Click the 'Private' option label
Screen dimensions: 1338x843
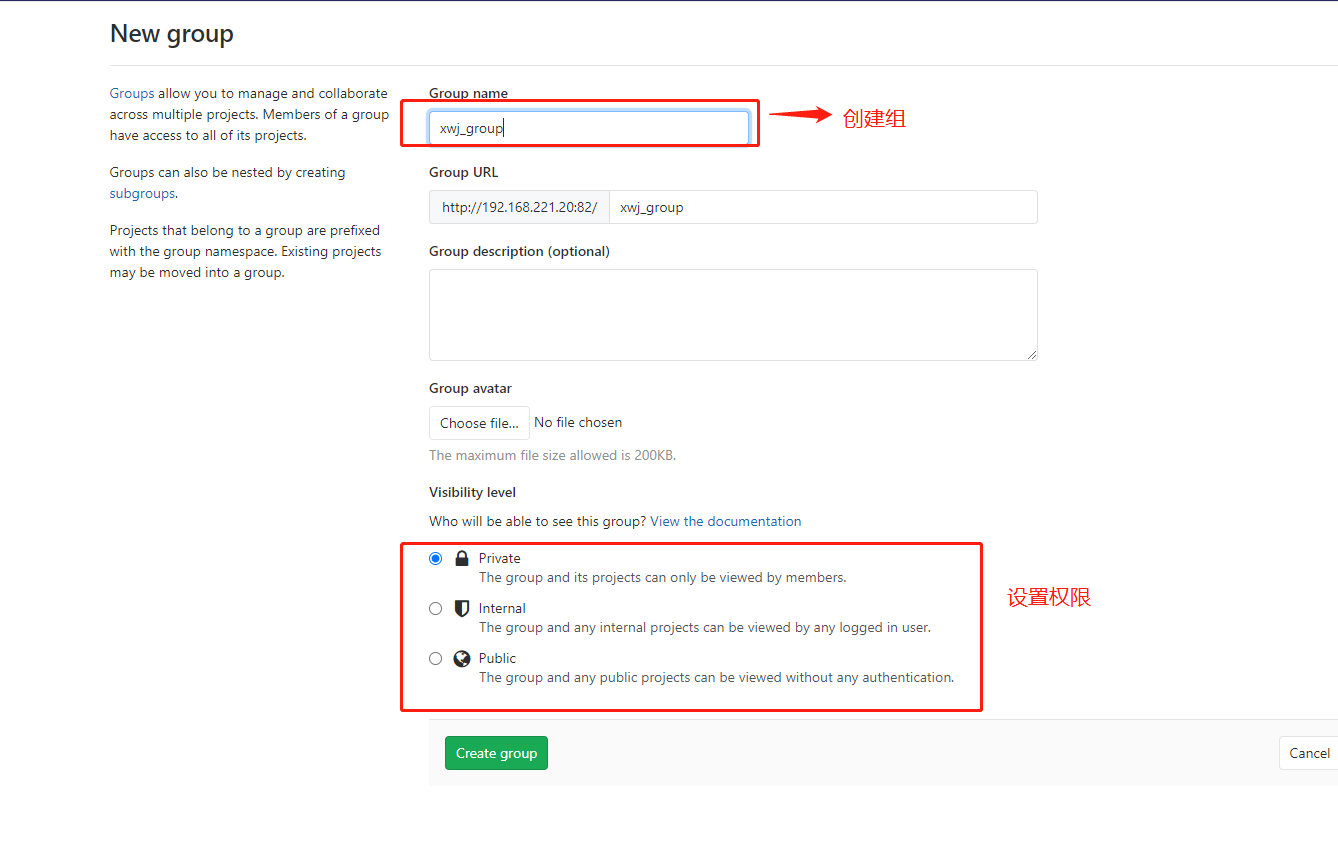(500, 558)
